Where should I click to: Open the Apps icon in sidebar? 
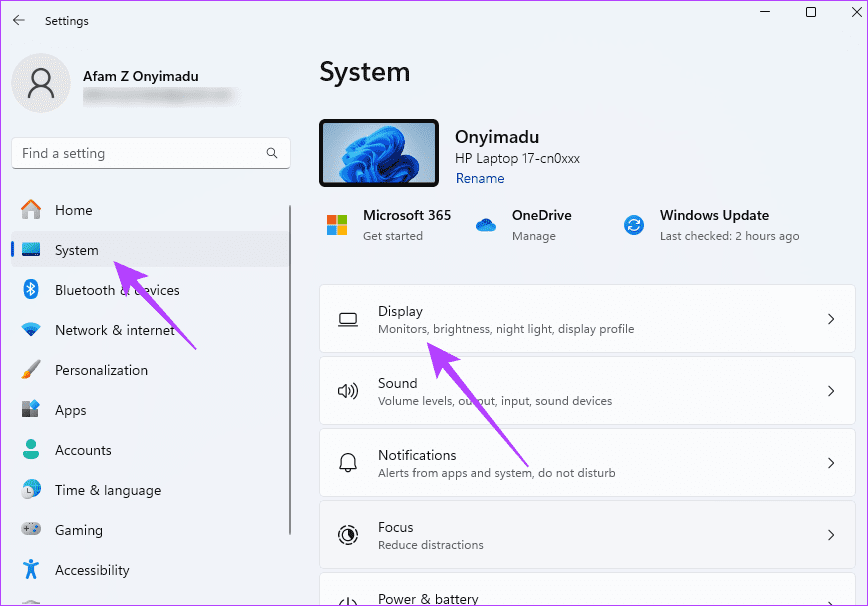tap(31, 410)
